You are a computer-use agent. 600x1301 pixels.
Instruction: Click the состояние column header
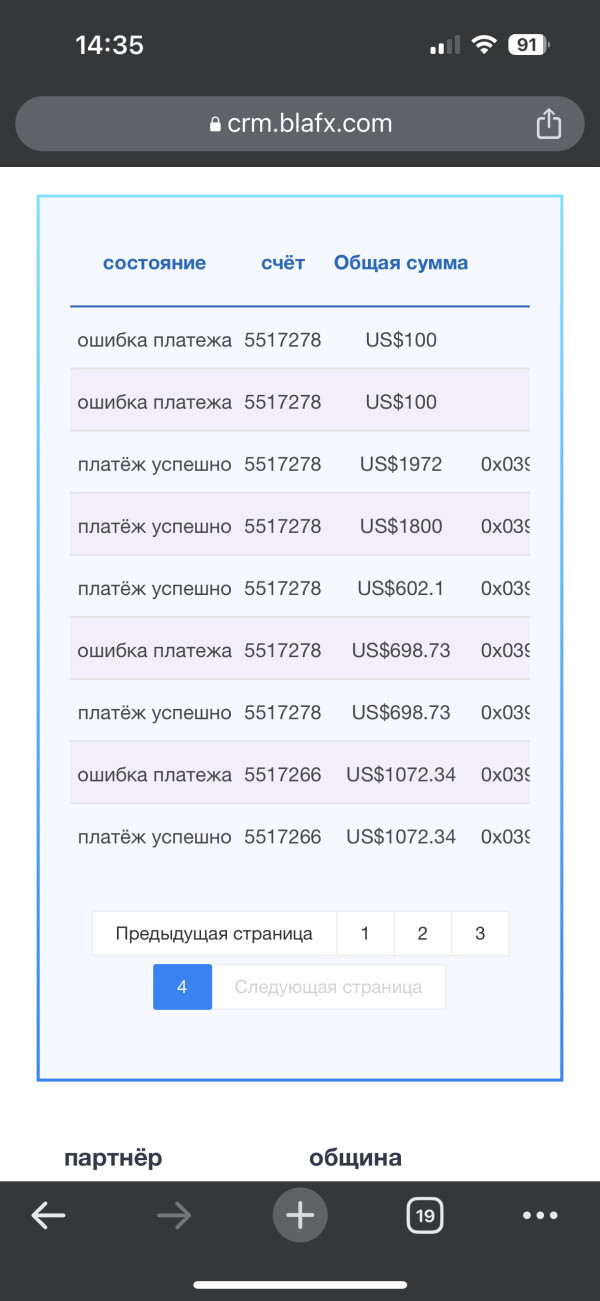[x=154, y=263]
